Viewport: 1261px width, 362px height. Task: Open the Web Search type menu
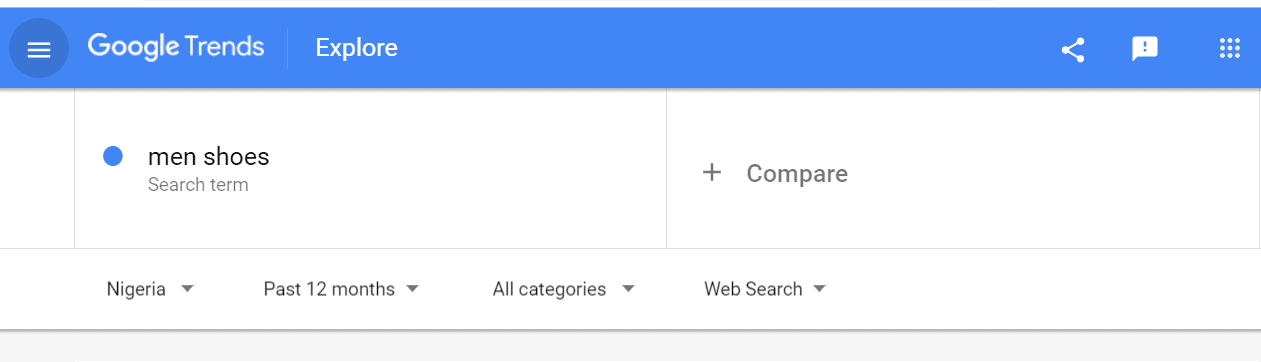point(765,289)
